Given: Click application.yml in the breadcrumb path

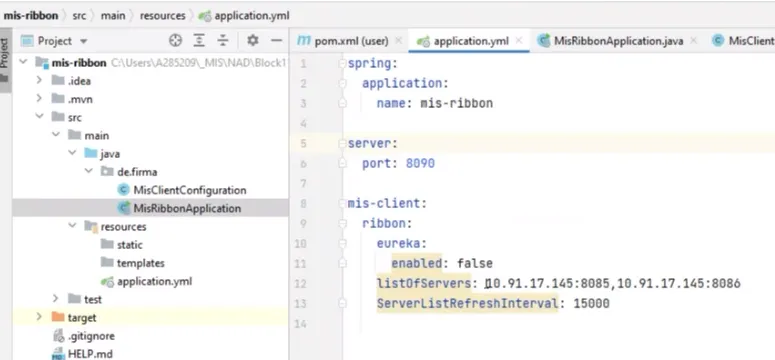Looking at the screenshot, I should click(x=252, y=16).
